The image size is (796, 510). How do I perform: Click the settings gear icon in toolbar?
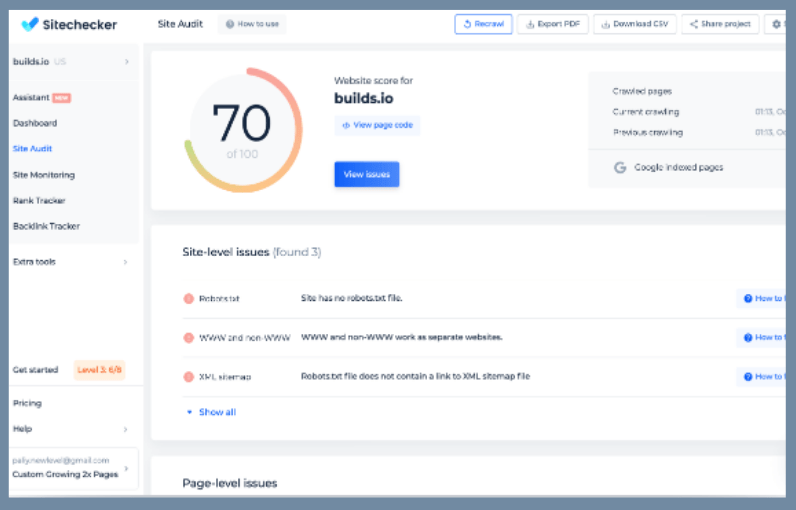tap(776, 24)
